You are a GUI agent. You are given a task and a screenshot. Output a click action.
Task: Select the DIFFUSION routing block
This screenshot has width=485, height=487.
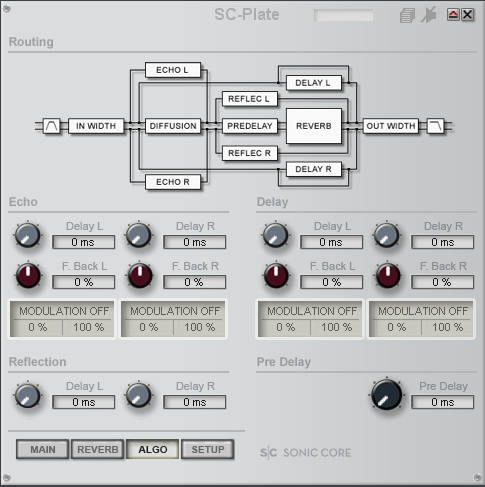click(173, 126)
